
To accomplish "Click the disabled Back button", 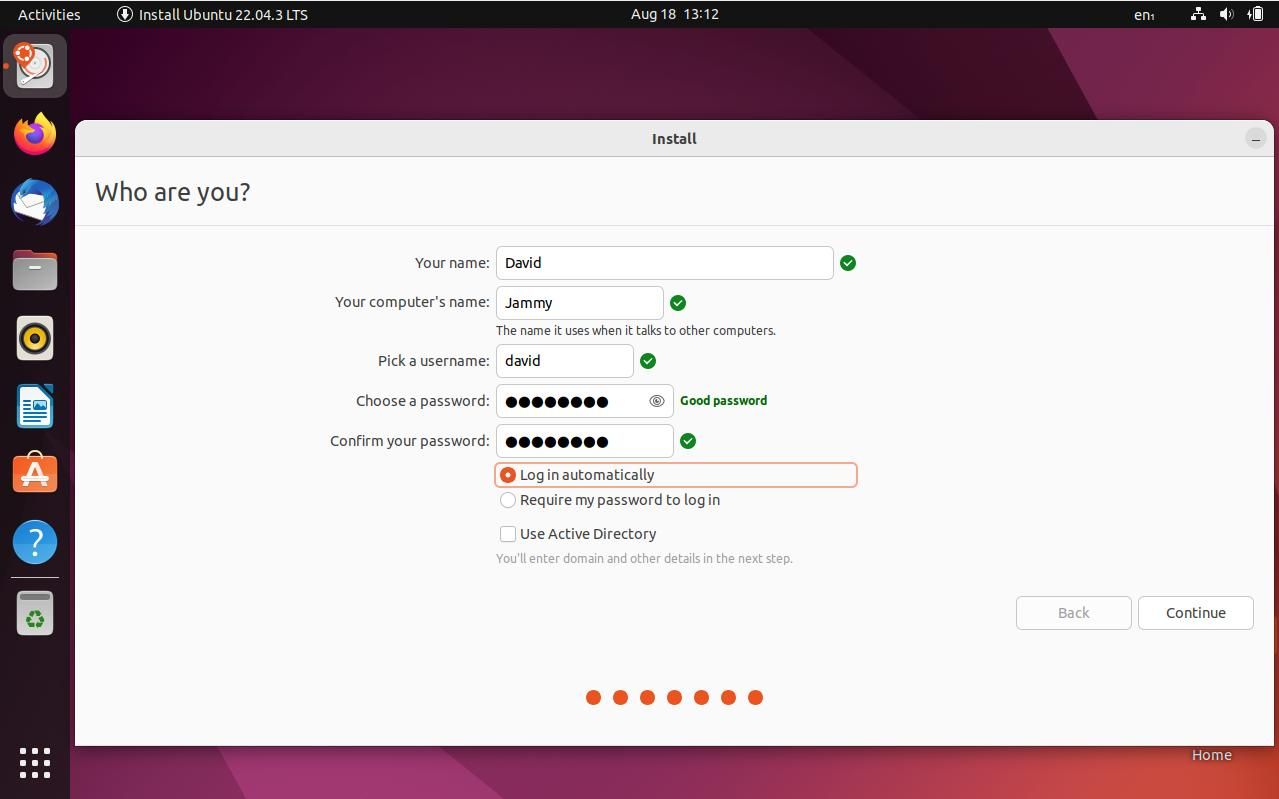I will (1072, 612).
